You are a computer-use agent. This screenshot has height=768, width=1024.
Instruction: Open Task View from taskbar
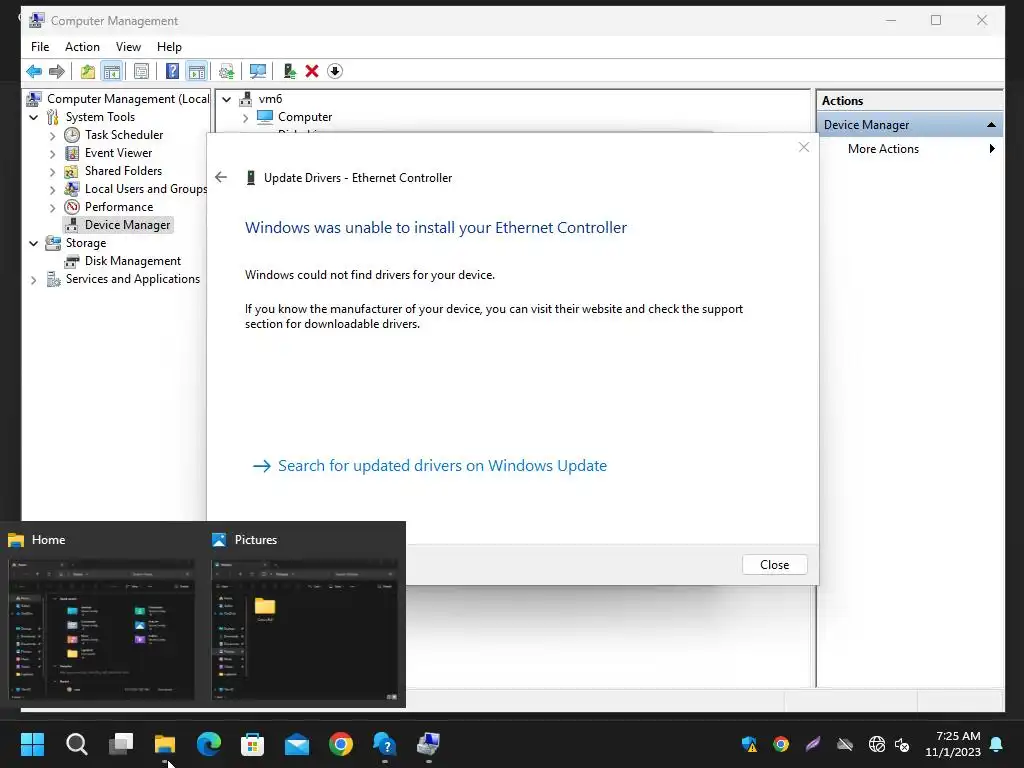121,744
